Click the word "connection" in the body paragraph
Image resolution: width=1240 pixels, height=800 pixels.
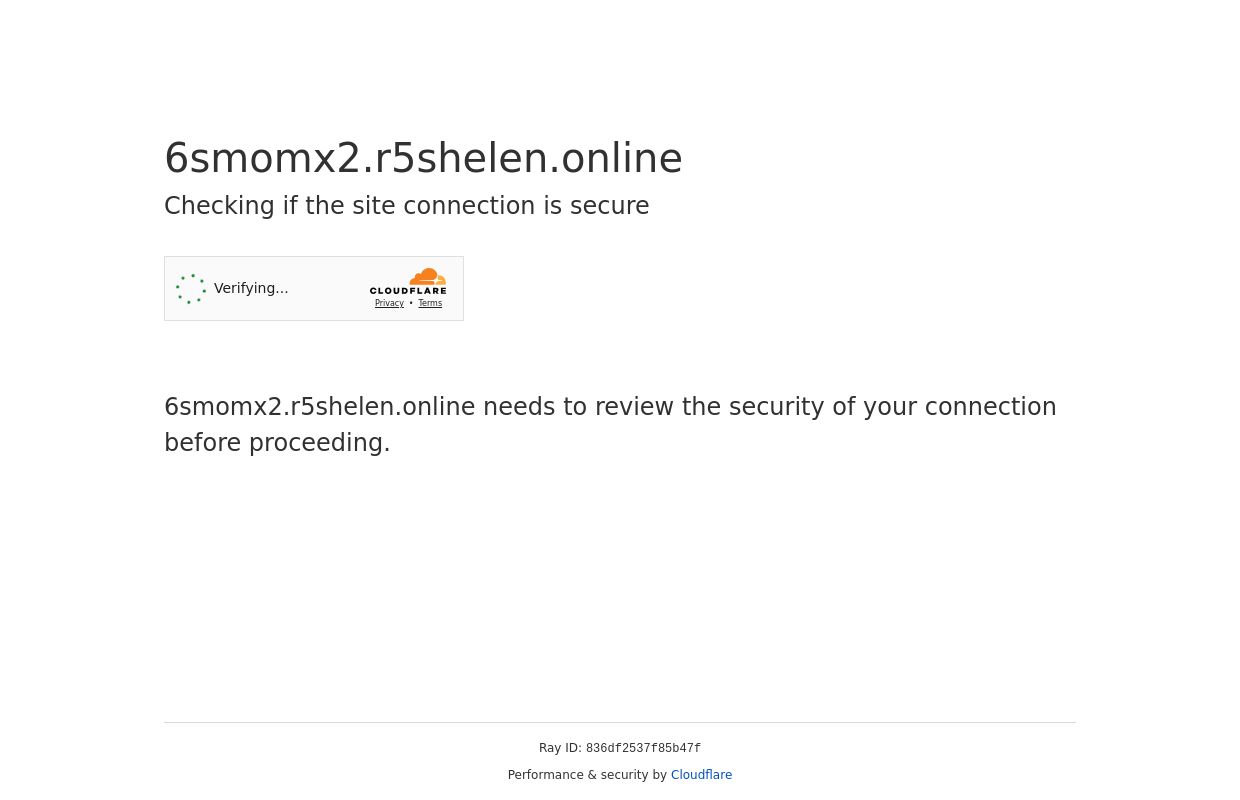(990, 407)
